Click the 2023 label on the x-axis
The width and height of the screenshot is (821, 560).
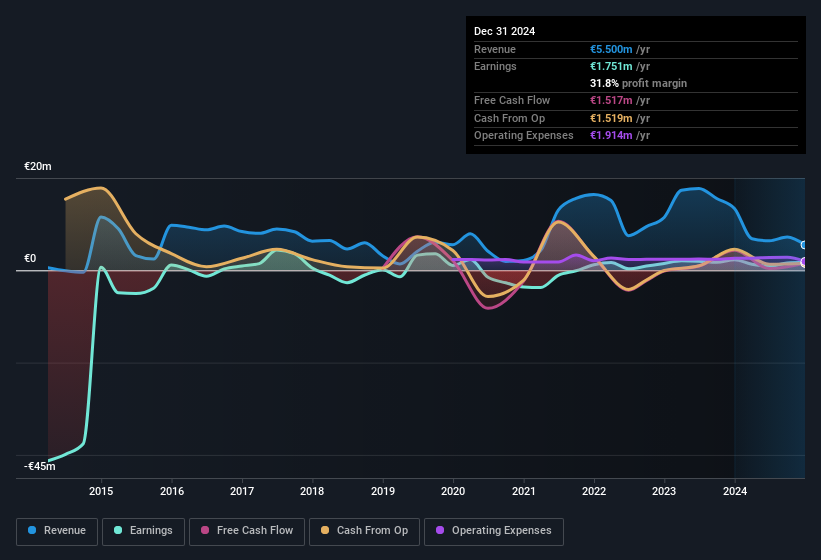tap(664, 491)
